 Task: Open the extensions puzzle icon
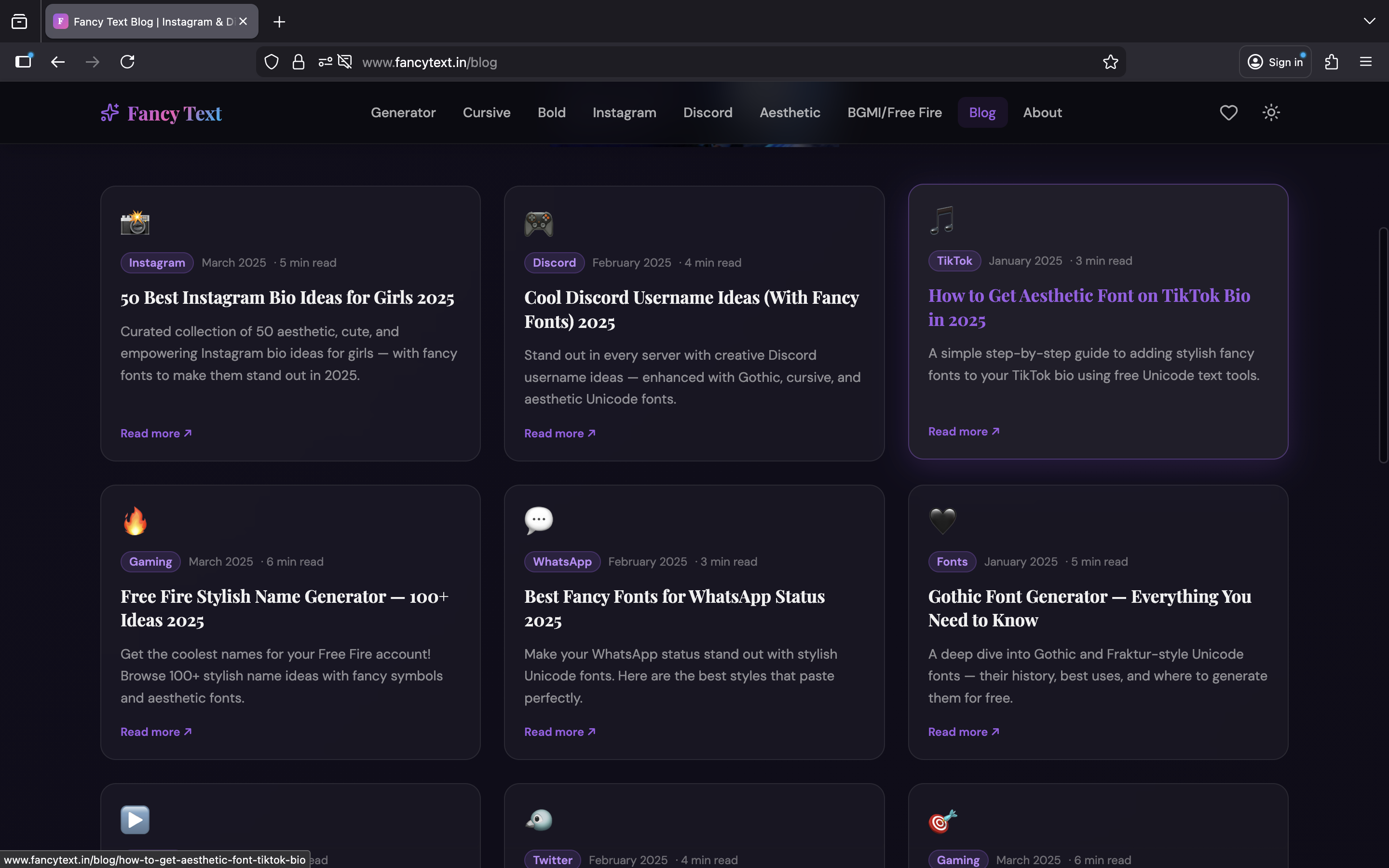click(x=1332, y=62)
